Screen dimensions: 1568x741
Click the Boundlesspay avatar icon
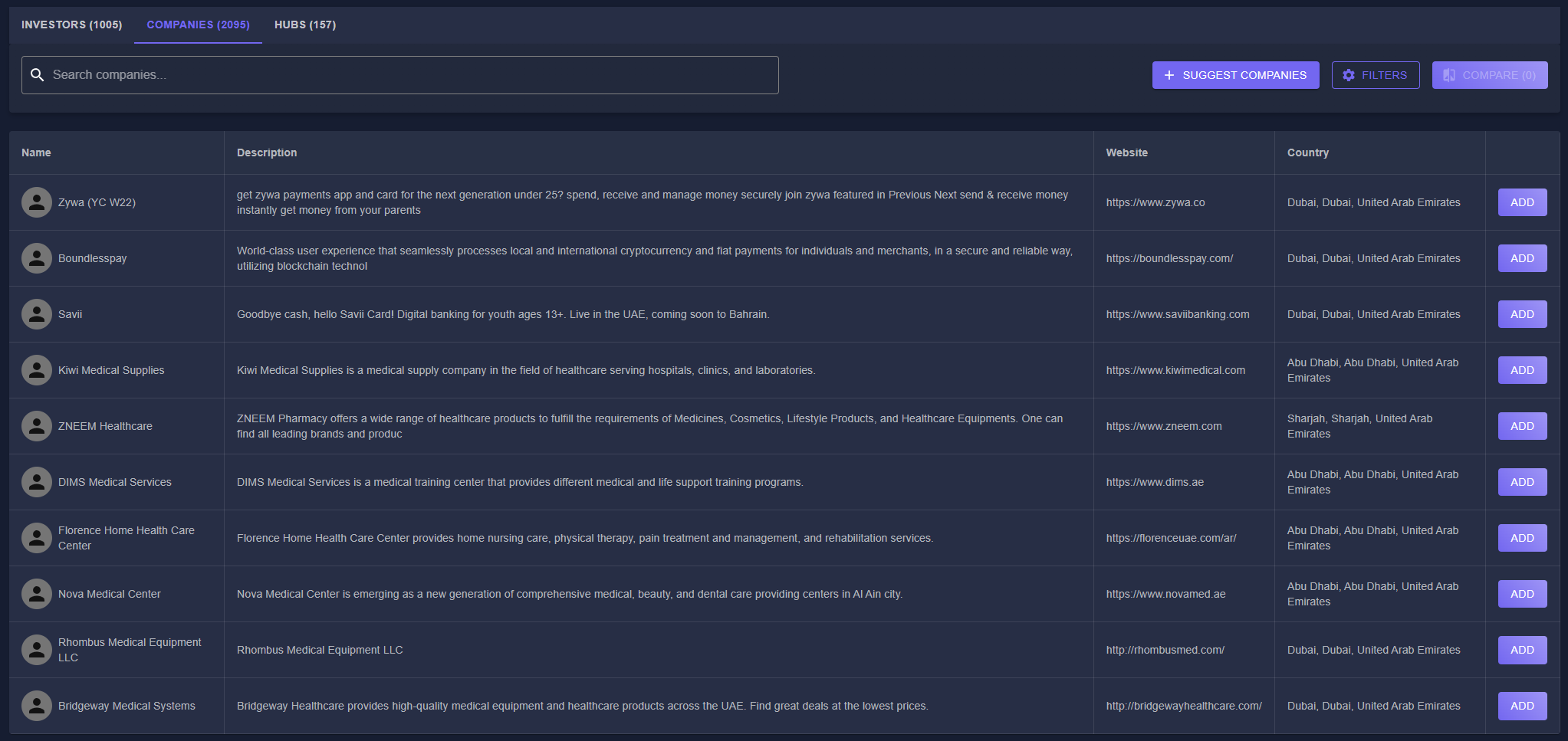pyautogui.click(x=37, y=258)
